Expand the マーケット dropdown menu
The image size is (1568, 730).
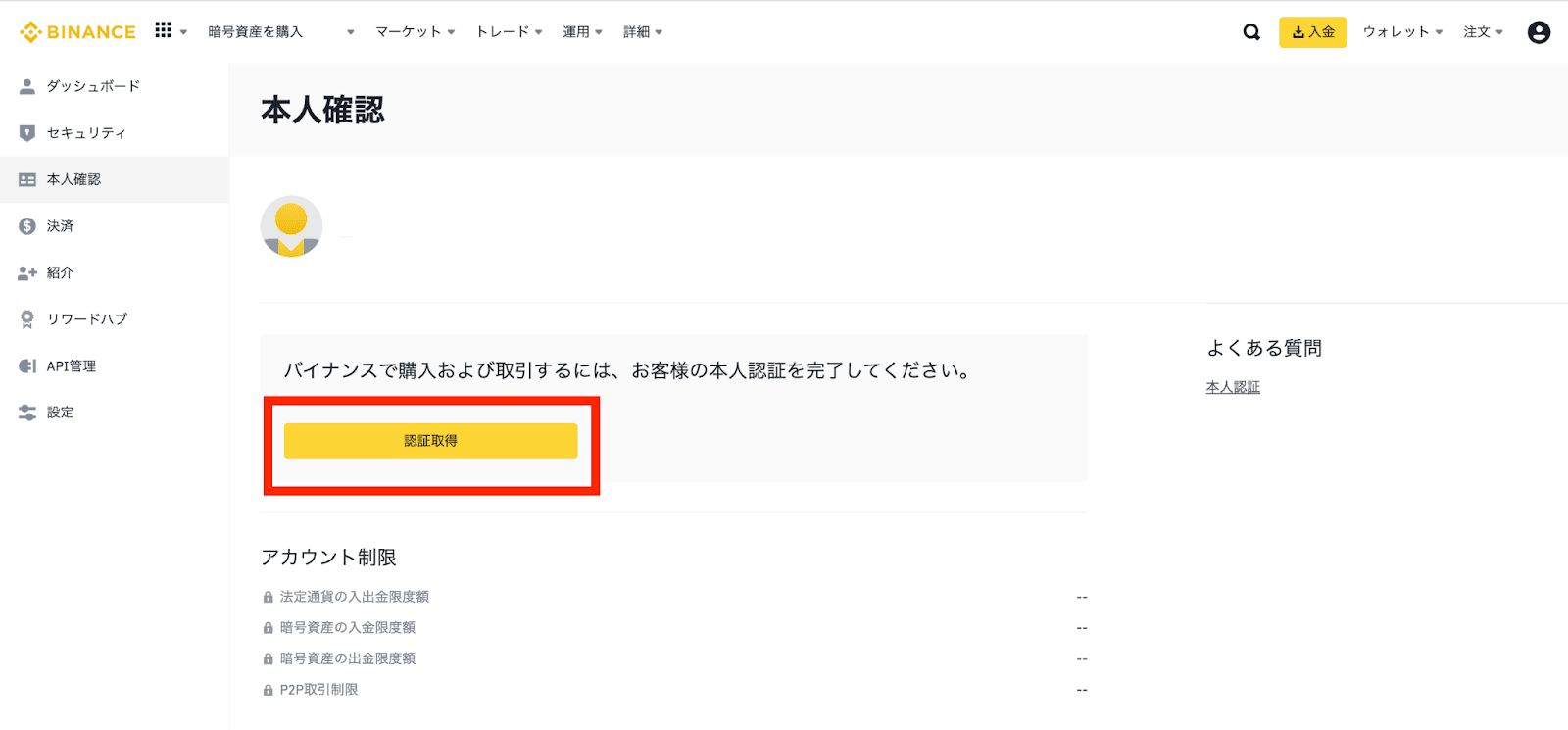(416, 32)
